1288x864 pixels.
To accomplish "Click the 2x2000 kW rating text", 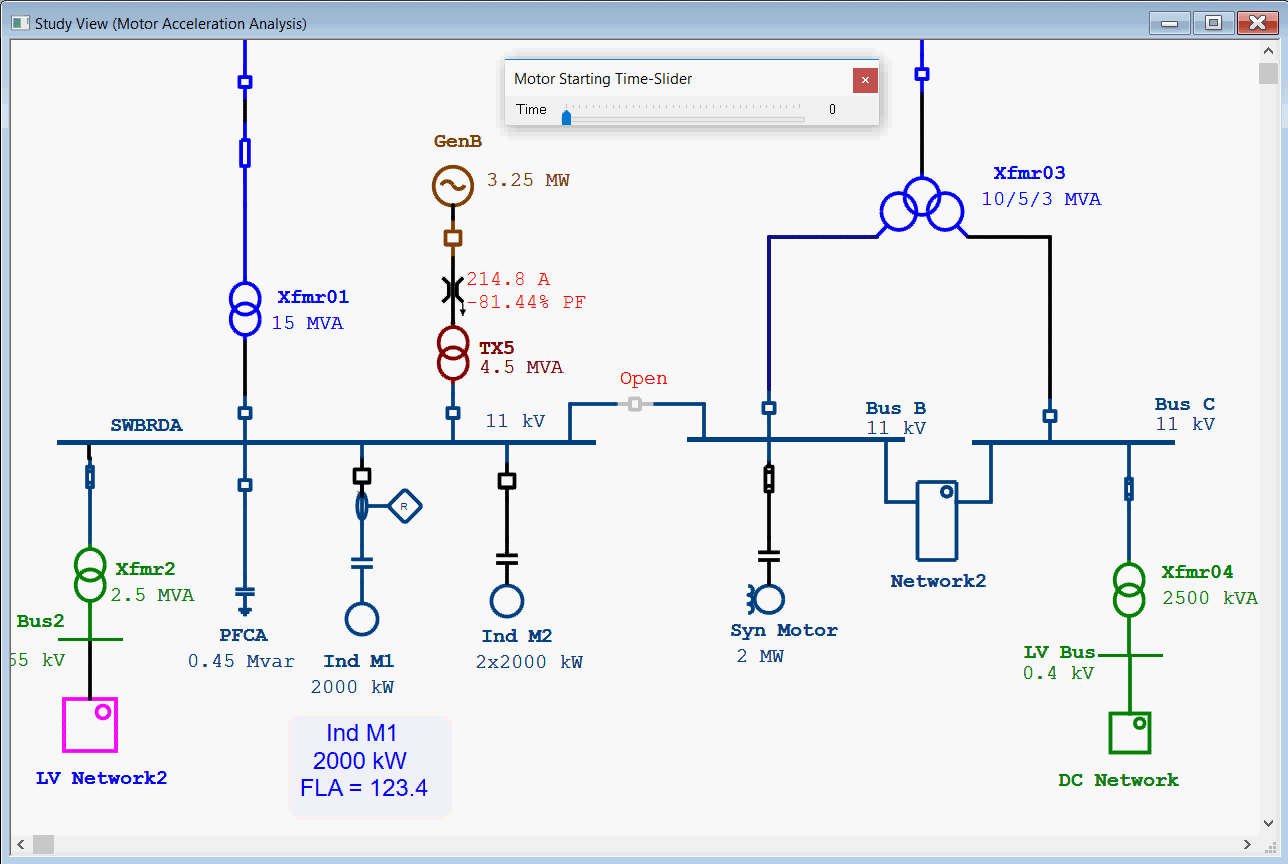I will 529,662.
